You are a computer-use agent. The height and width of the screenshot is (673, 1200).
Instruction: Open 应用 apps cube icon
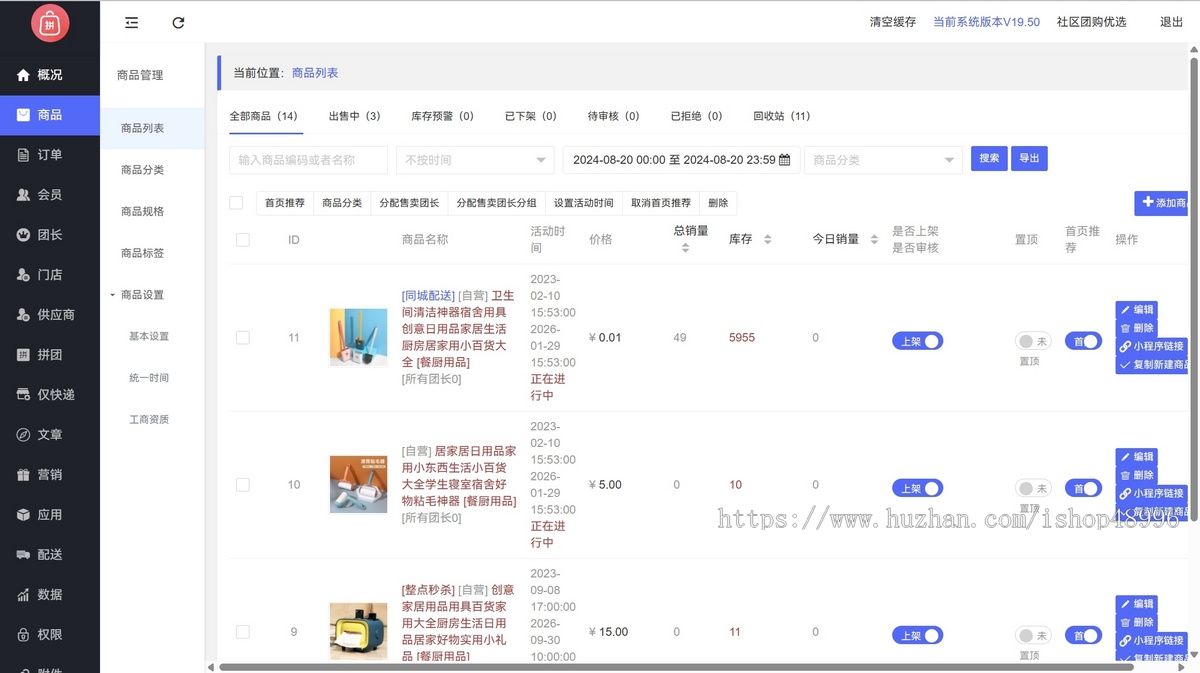[x=24, y=515]
